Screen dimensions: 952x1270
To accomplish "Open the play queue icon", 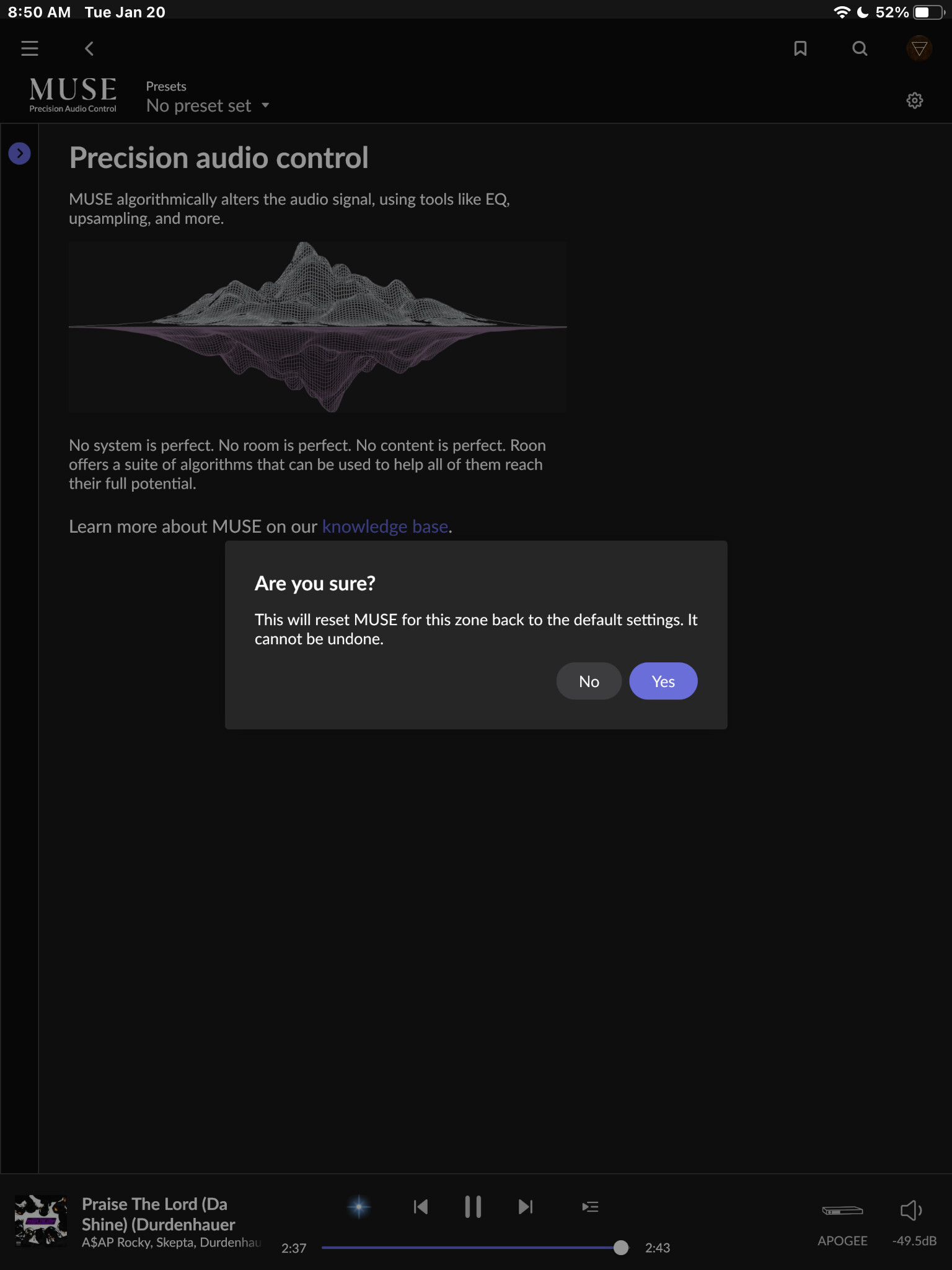I will tap(590, 1207).
